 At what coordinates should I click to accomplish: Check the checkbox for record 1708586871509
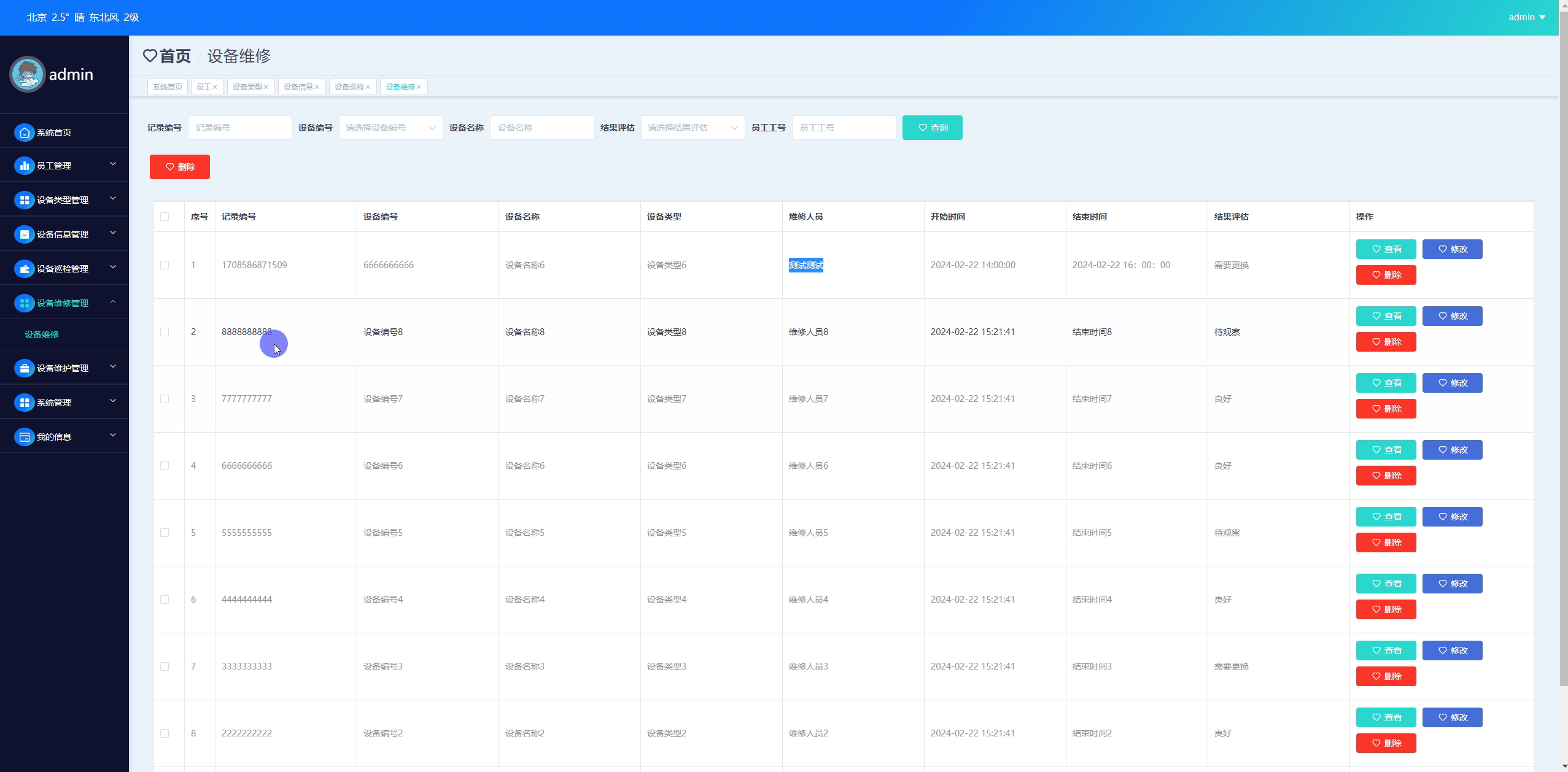coord(165,265)
